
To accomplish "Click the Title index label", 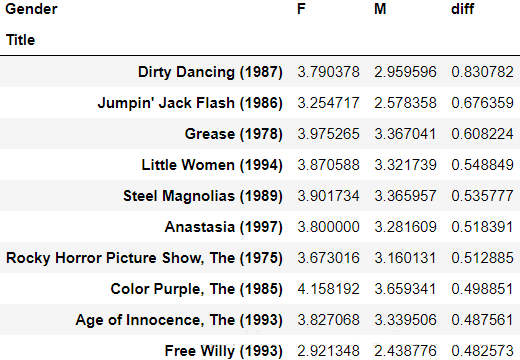I will tap(20, 40).
